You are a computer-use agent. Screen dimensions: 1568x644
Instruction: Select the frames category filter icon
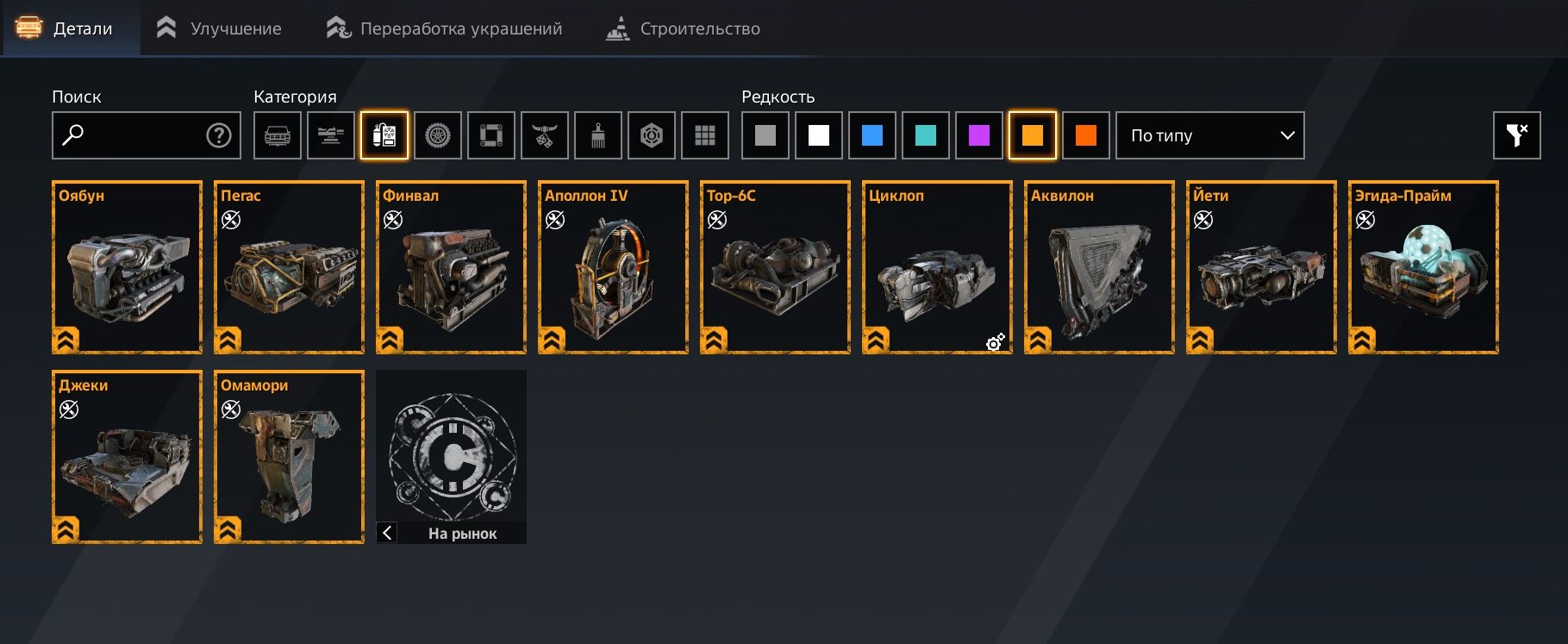pos(491,135)
